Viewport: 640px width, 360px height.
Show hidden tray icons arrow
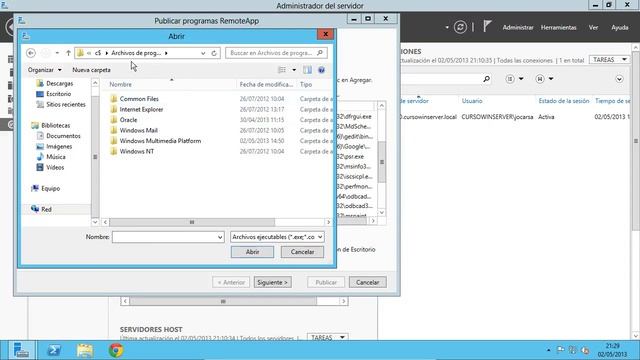coord(548,350)
